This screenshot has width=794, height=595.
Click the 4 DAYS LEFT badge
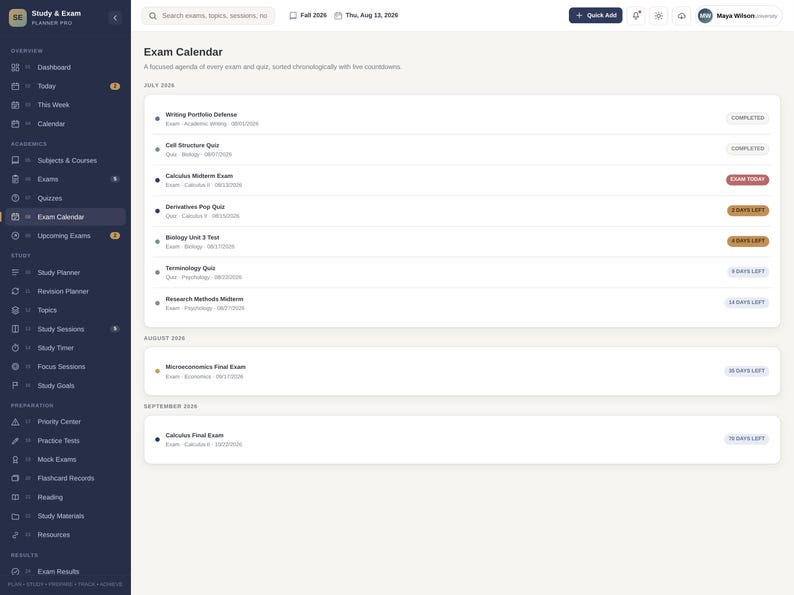pyautogui.click(x=748, y=241)
